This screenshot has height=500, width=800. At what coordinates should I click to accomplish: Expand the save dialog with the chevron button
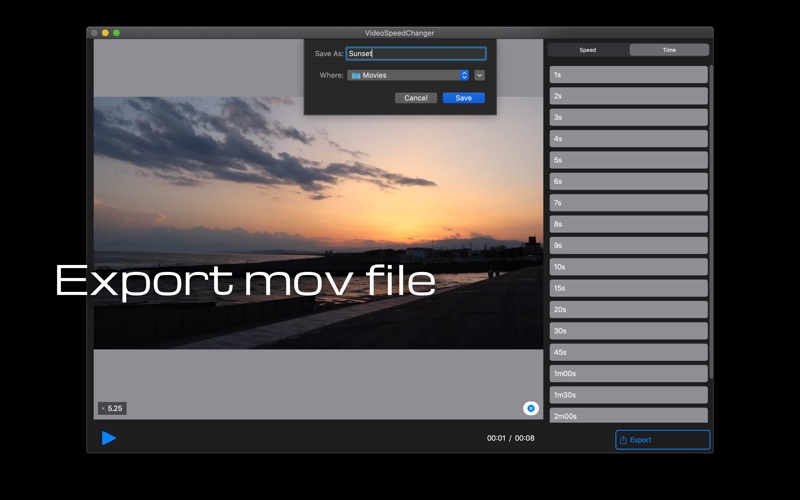point(479,75)
